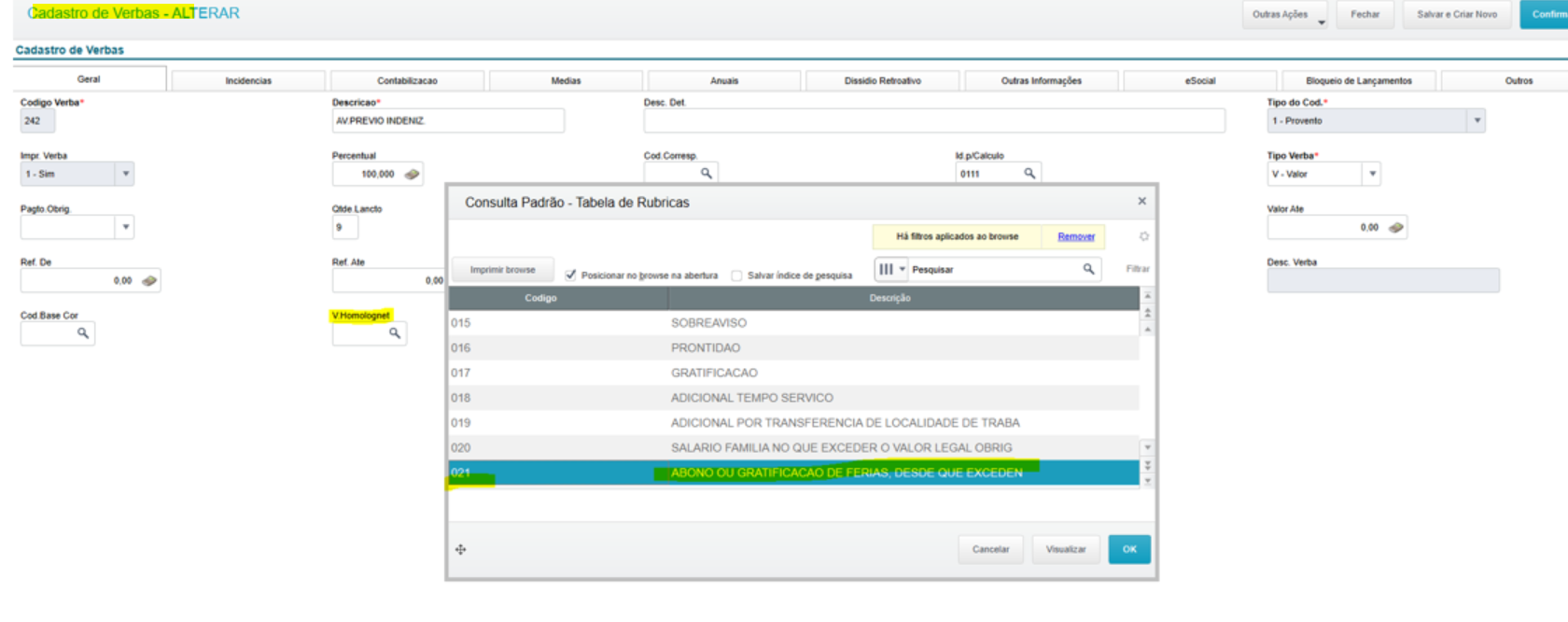Screen dimensions: 1568x622
Task: Click into the Pesquisar search field
Action: pos(994,269)
